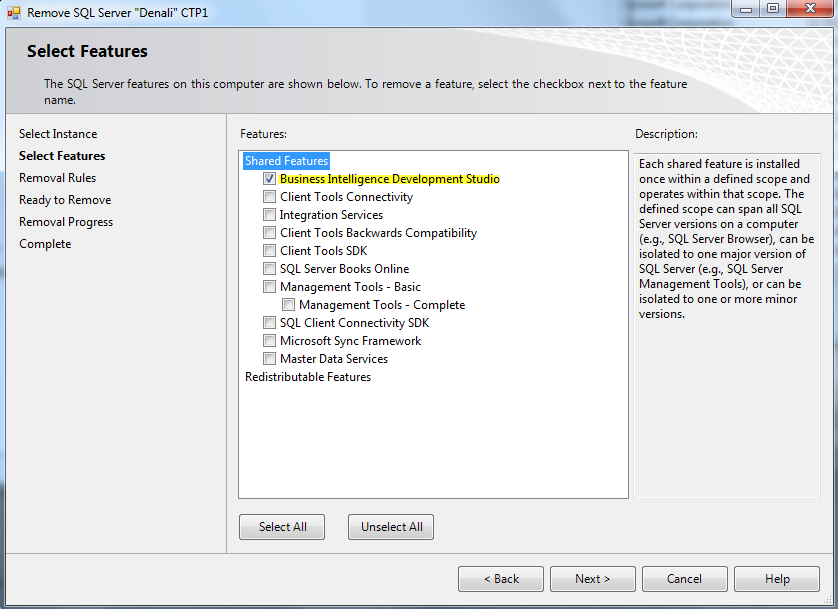Maximize the Remove SQL Server window
The width and height of the screenshot is (838, 609).
773,9
